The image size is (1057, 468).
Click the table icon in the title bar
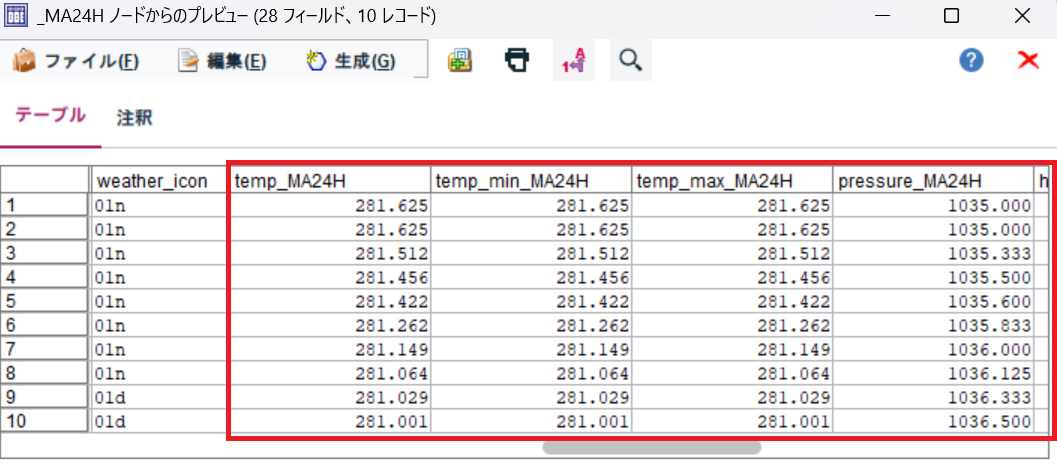pyautogui.click(x=16, y=16)
